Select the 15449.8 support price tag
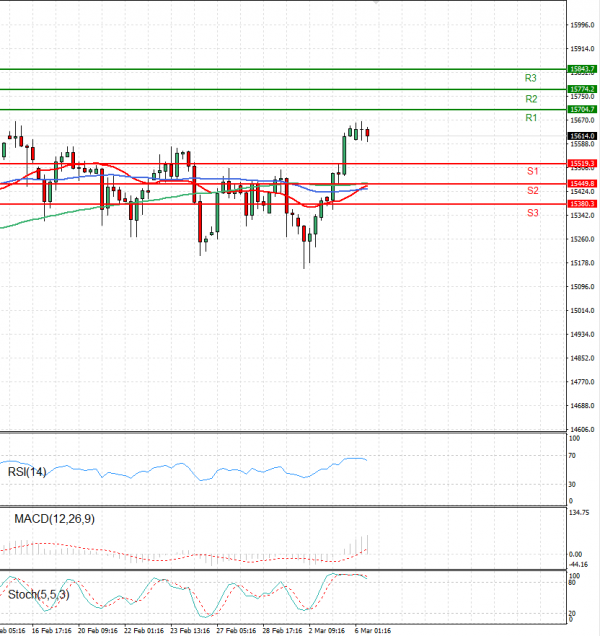Viewport: 600px width, 636px height. click(582, 184)
